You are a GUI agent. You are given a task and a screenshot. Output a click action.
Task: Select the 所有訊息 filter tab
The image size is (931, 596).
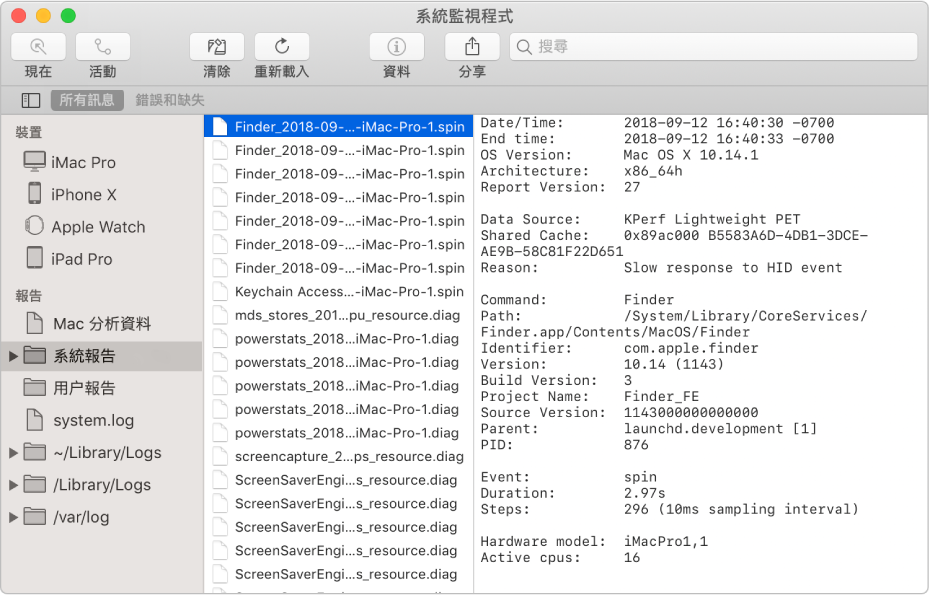[x=87, y=100]
